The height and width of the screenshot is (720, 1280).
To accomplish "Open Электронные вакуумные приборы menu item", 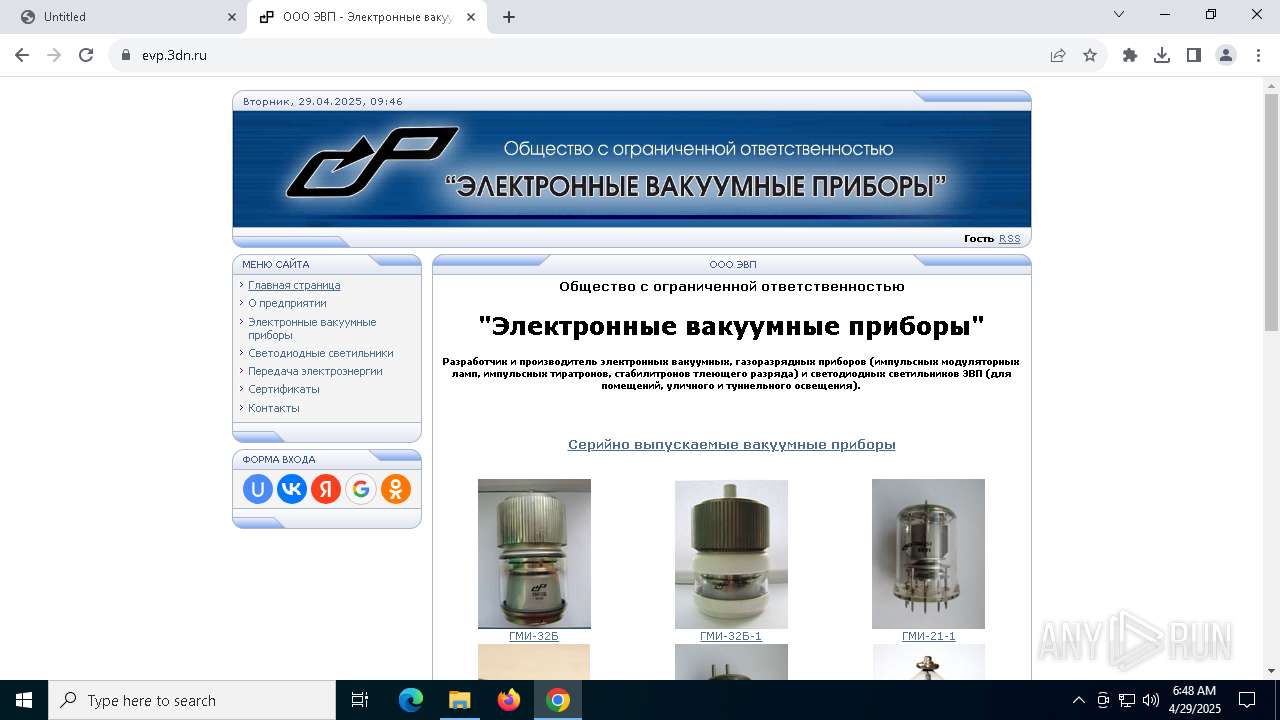I will click(312, 328).
